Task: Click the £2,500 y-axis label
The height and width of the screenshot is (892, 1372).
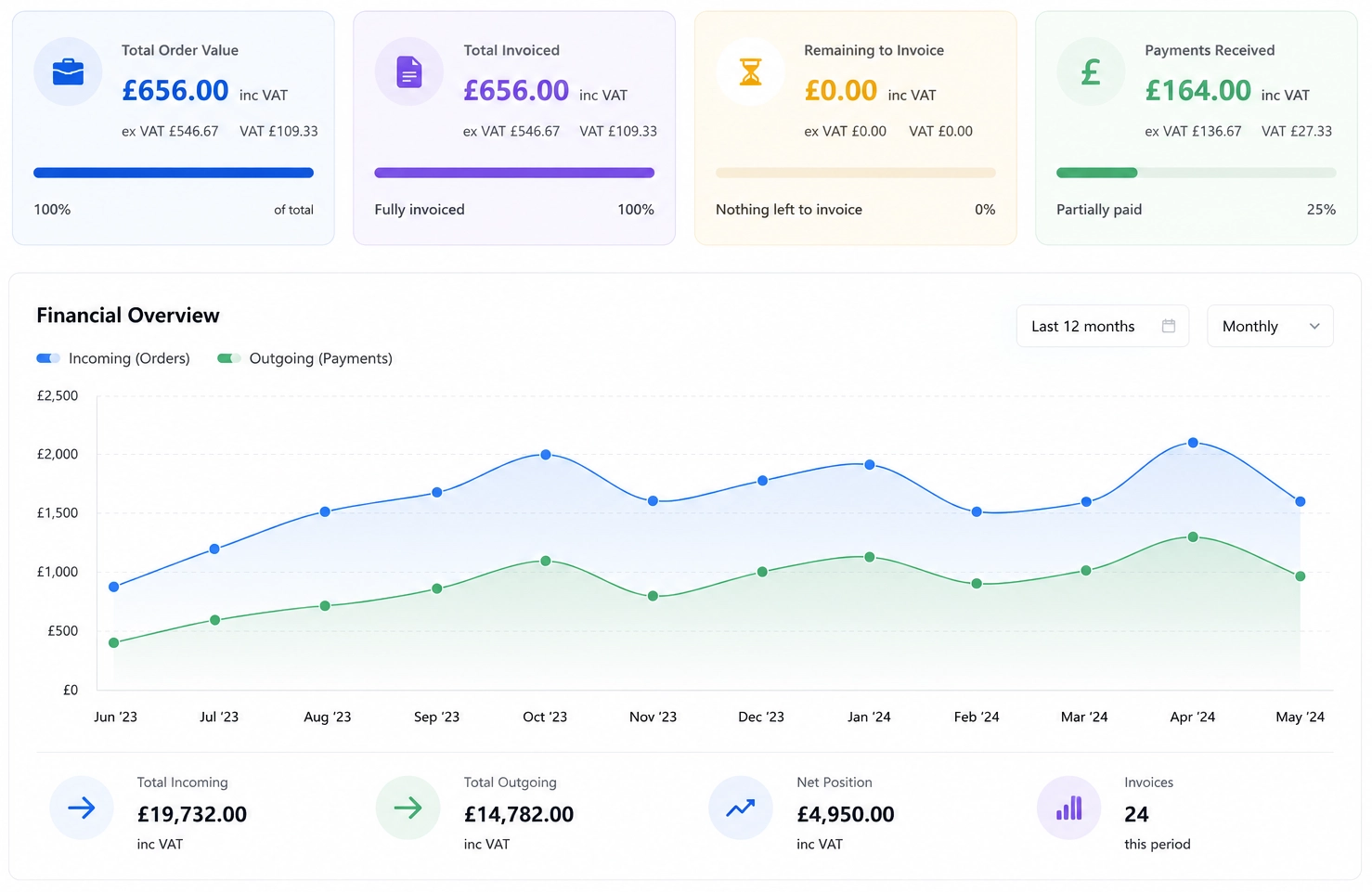Action: [x=58, y=395]
